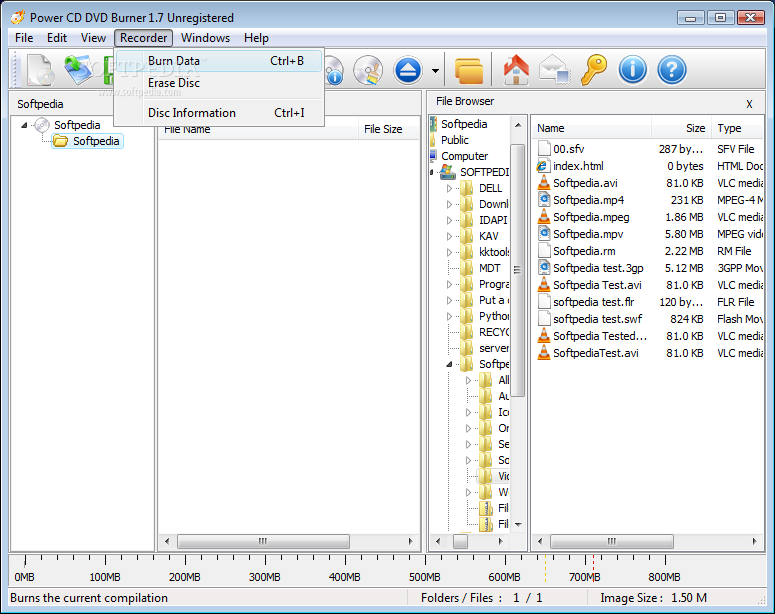Select the Public folder in browser tree
Screen dimensions: 775x614
[x=455, y=140]
